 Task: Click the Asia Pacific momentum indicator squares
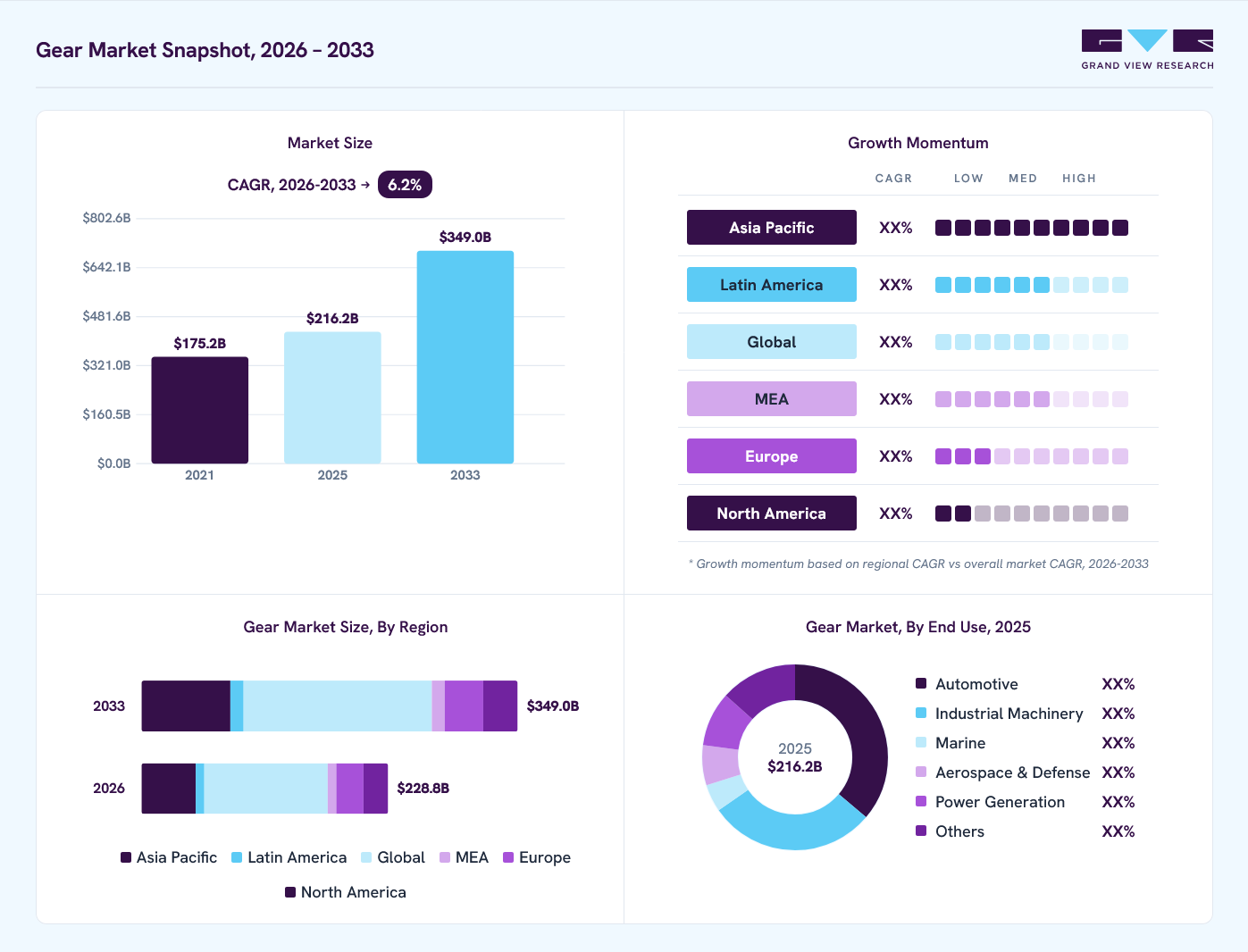click(1032, 228)
